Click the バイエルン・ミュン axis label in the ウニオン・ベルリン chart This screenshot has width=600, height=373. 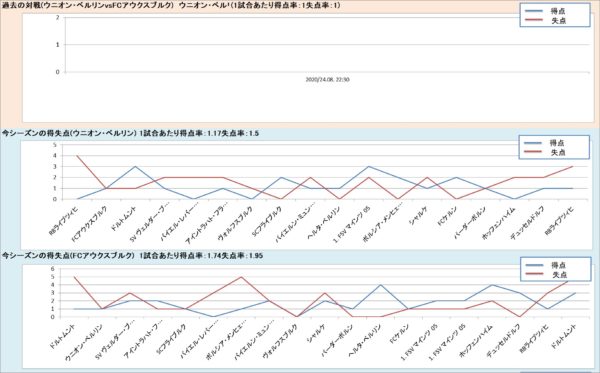click(x=295, y=224)
